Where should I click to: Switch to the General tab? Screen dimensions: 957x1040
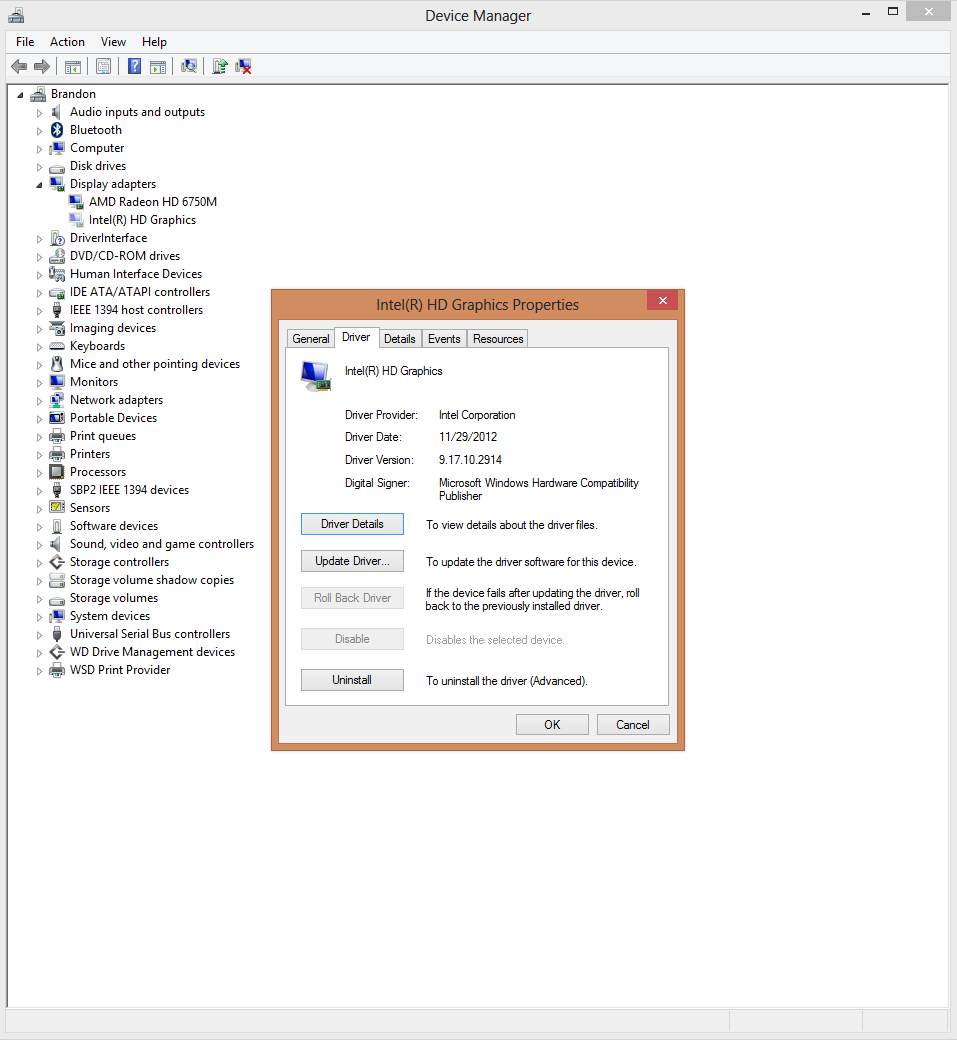tap(310, 339)
